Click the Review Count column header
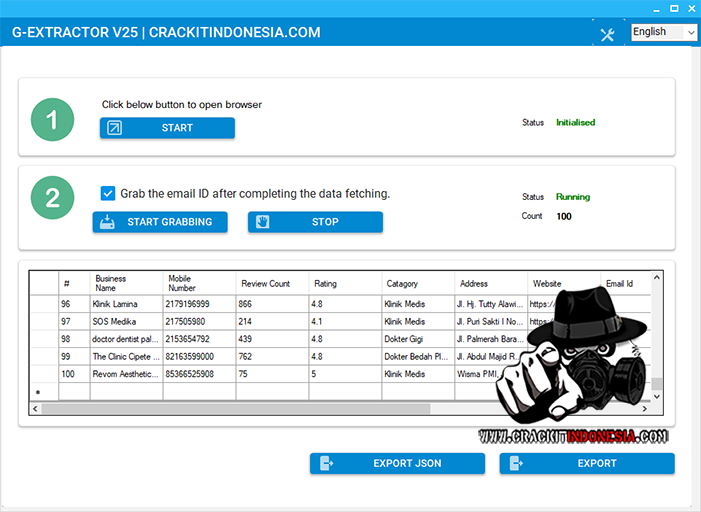The width and height of the screenshot is (701, 512). 272,283
